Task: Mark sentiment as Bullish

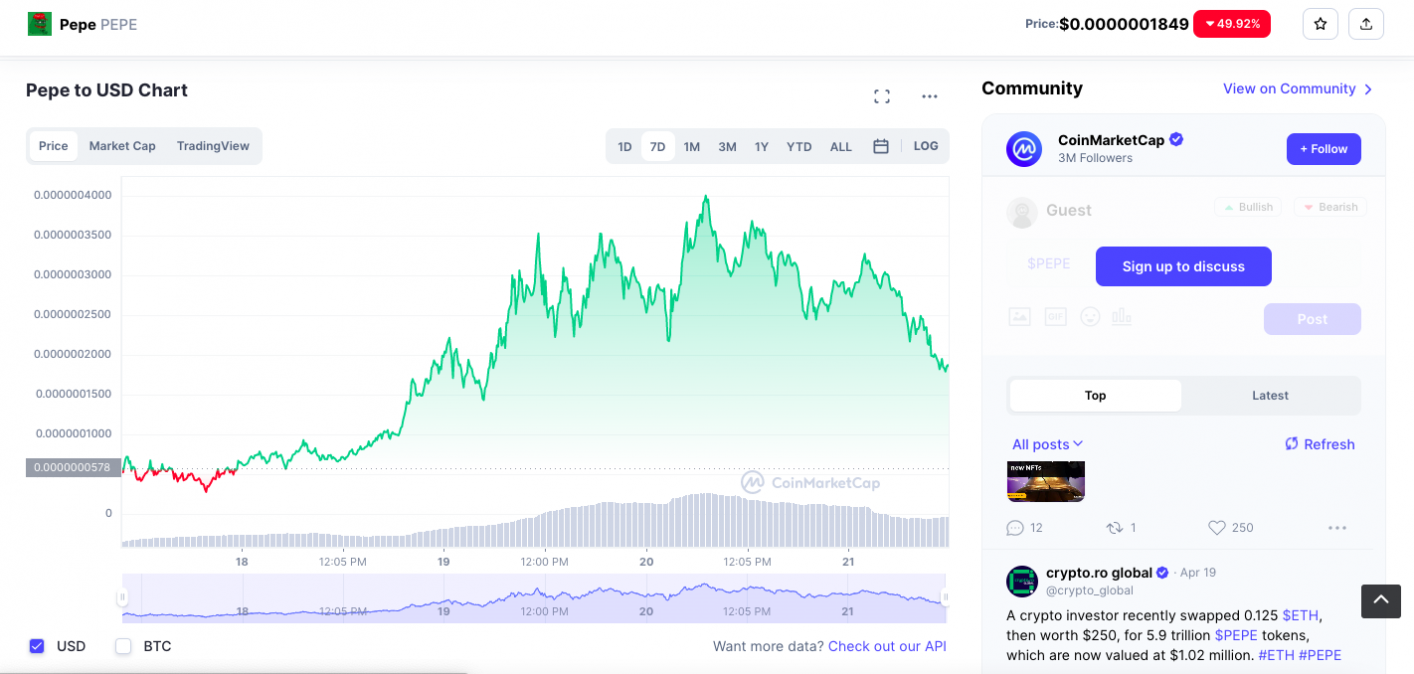Action: [1248, 207]
